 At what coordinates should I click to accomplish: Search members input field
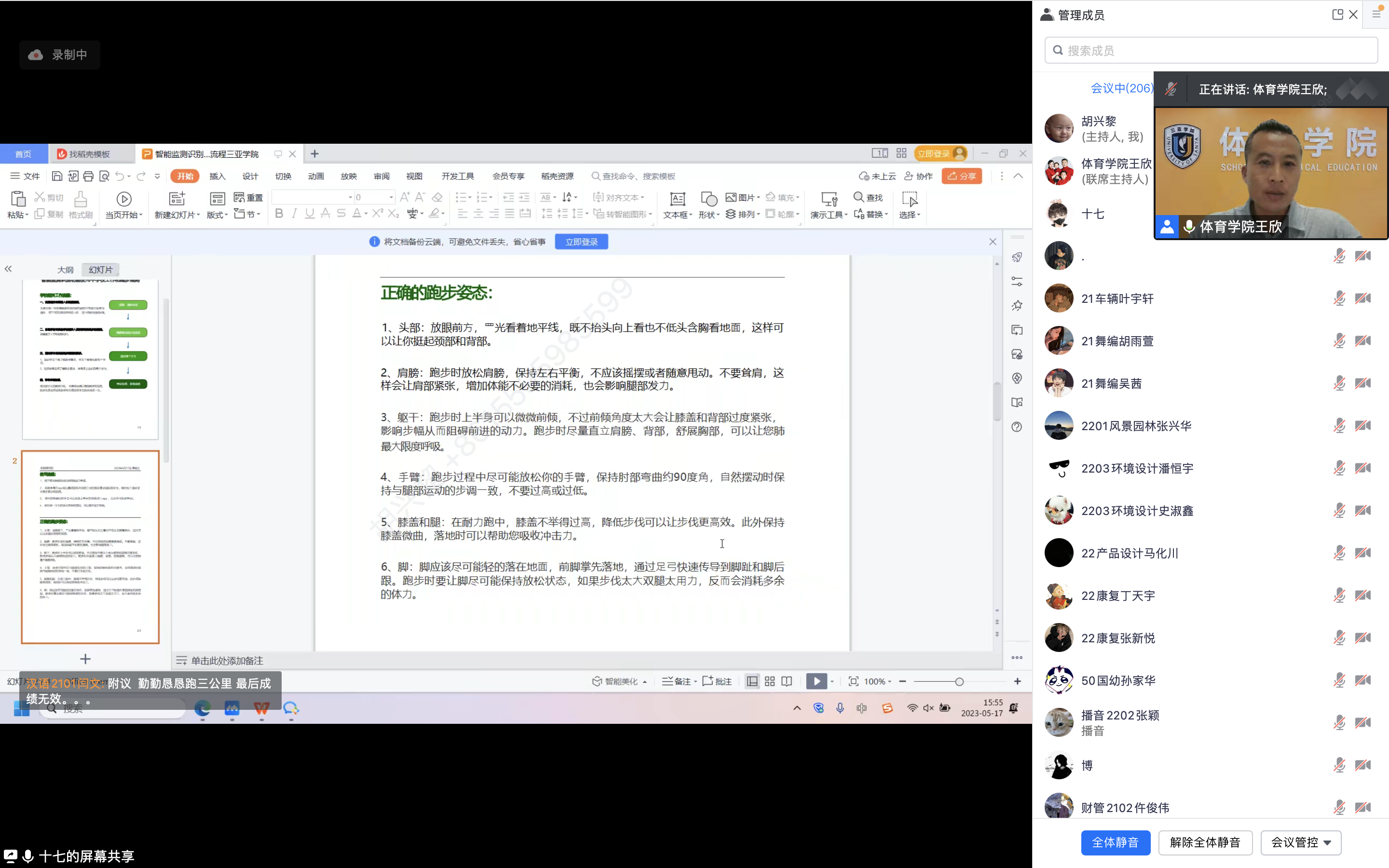[x=1211, y=51]
